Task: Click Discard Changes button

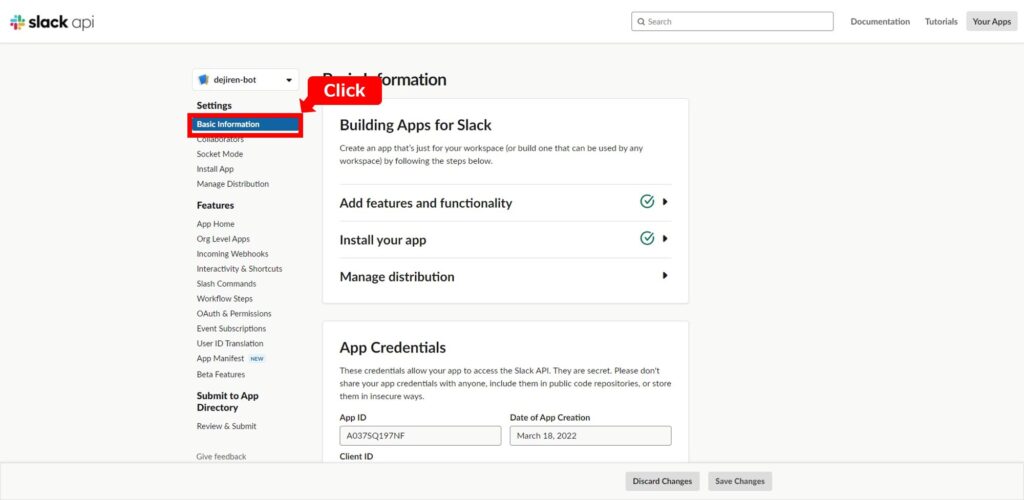Action: pos(662,481)
